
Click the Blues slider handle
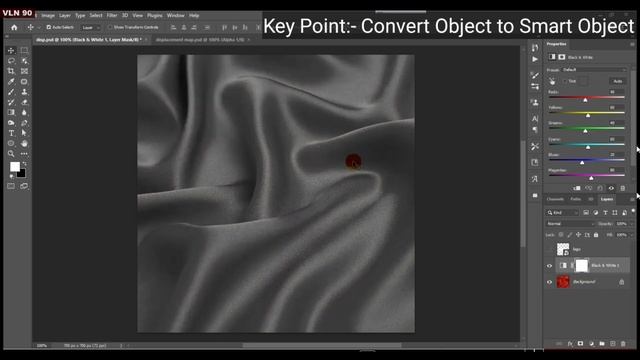pos(582,162)
